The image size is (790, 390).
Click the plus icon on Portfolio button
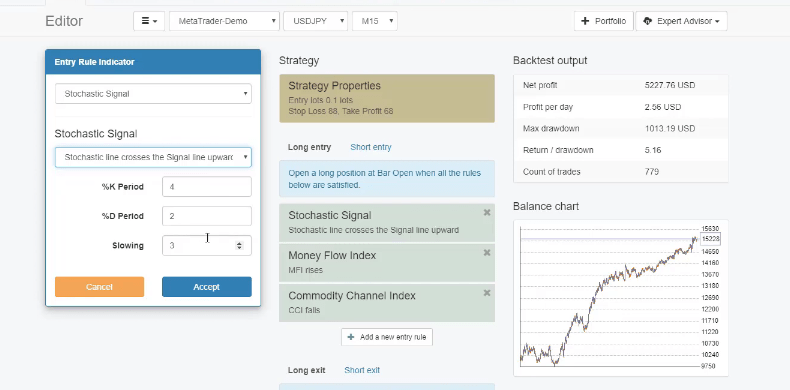click(585, 21)
